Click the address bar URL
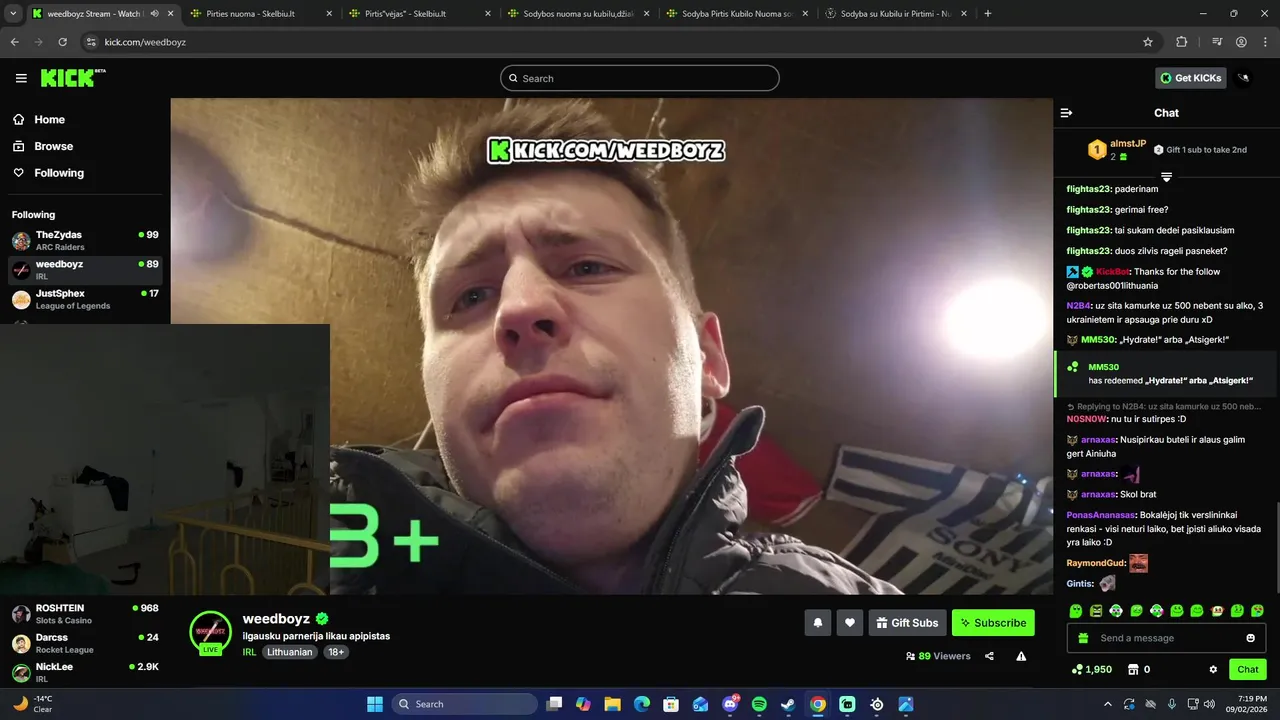Image resolution: width=1280 pixels, height=720 pixels. pyautogui.click(x=145, y=42)
